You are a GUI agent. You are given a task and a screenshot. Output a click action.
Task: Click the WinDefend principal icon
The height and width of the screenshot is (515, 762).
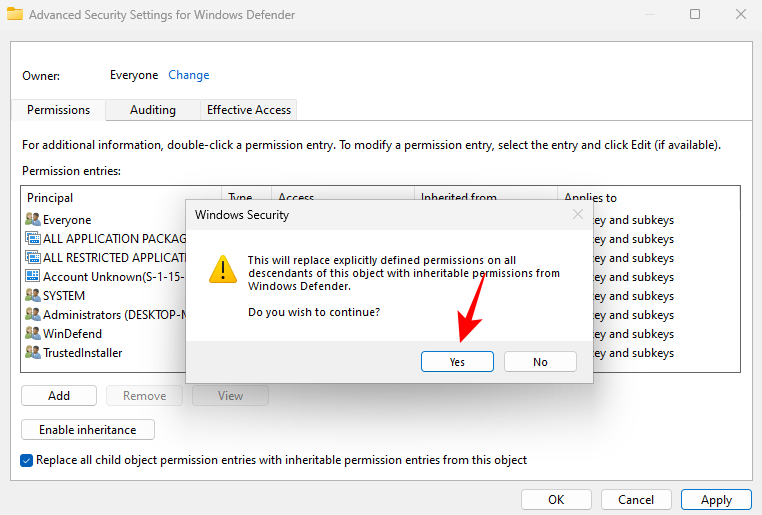(x=32, y=334)
